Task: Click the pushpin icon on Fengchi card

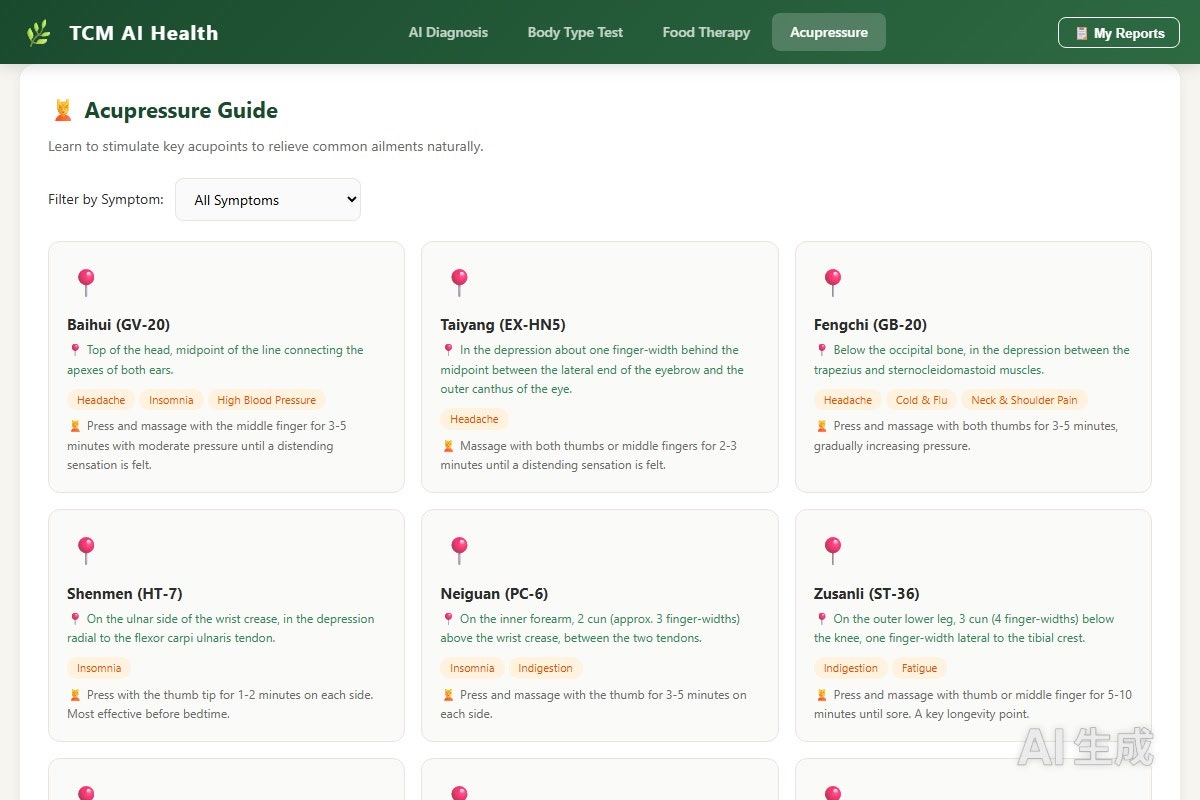Action: (833, 282)
